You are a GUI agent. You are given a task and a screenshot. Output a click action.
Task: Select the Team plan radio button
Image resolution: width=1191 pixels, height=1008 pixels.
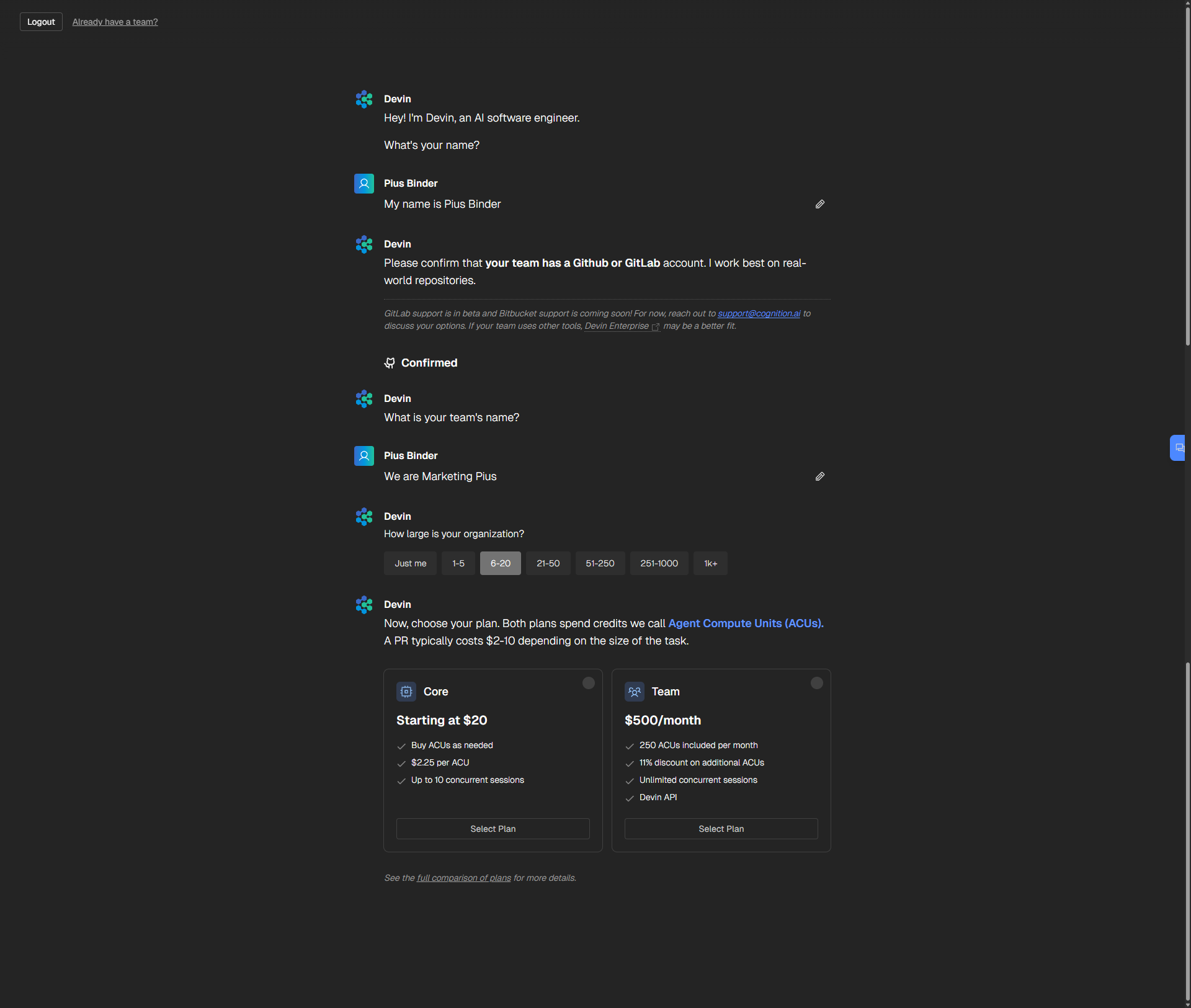[x=817, y=683]
